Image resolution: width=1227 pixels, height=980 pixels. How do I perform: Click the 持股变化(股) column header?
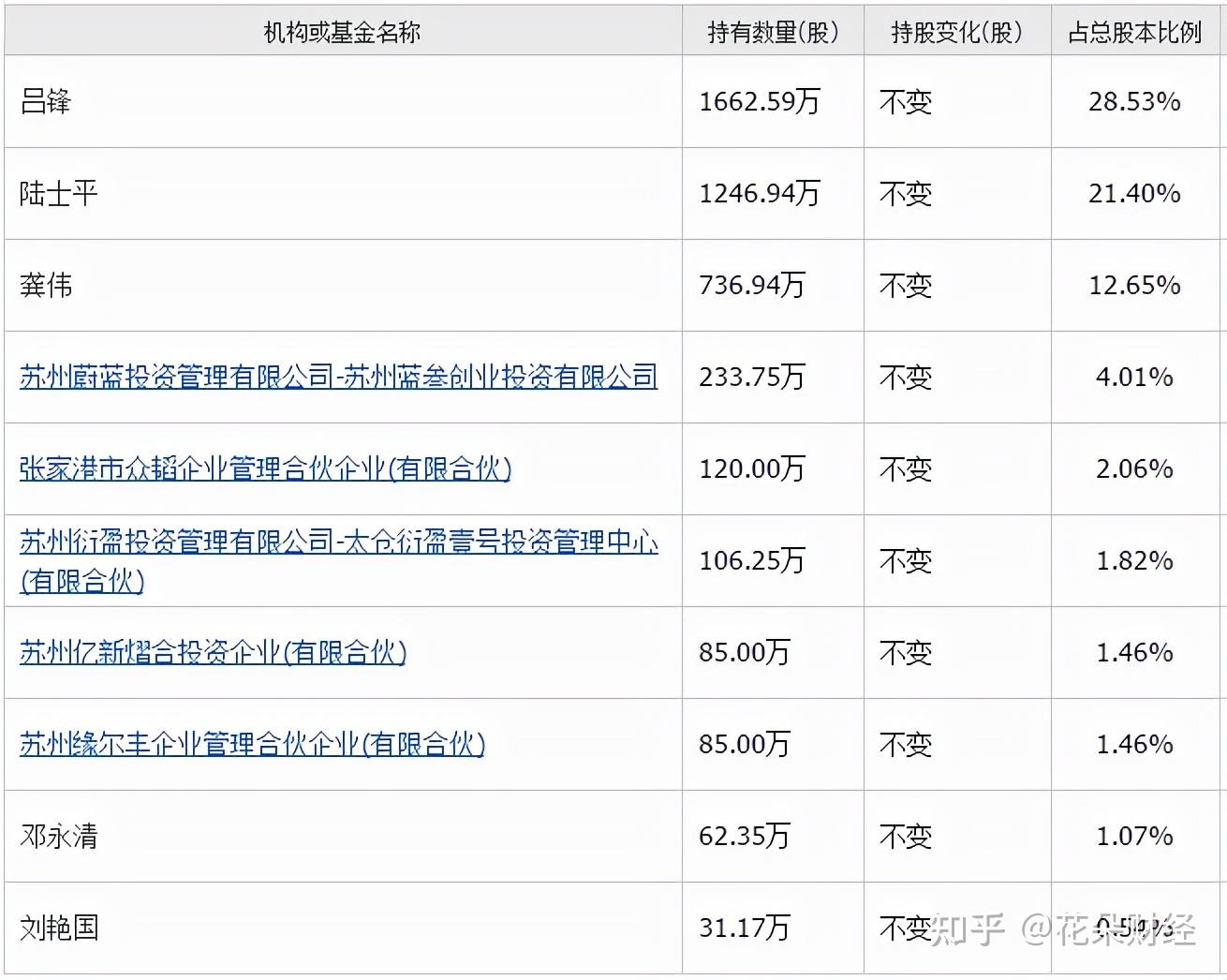click(956, 29)
